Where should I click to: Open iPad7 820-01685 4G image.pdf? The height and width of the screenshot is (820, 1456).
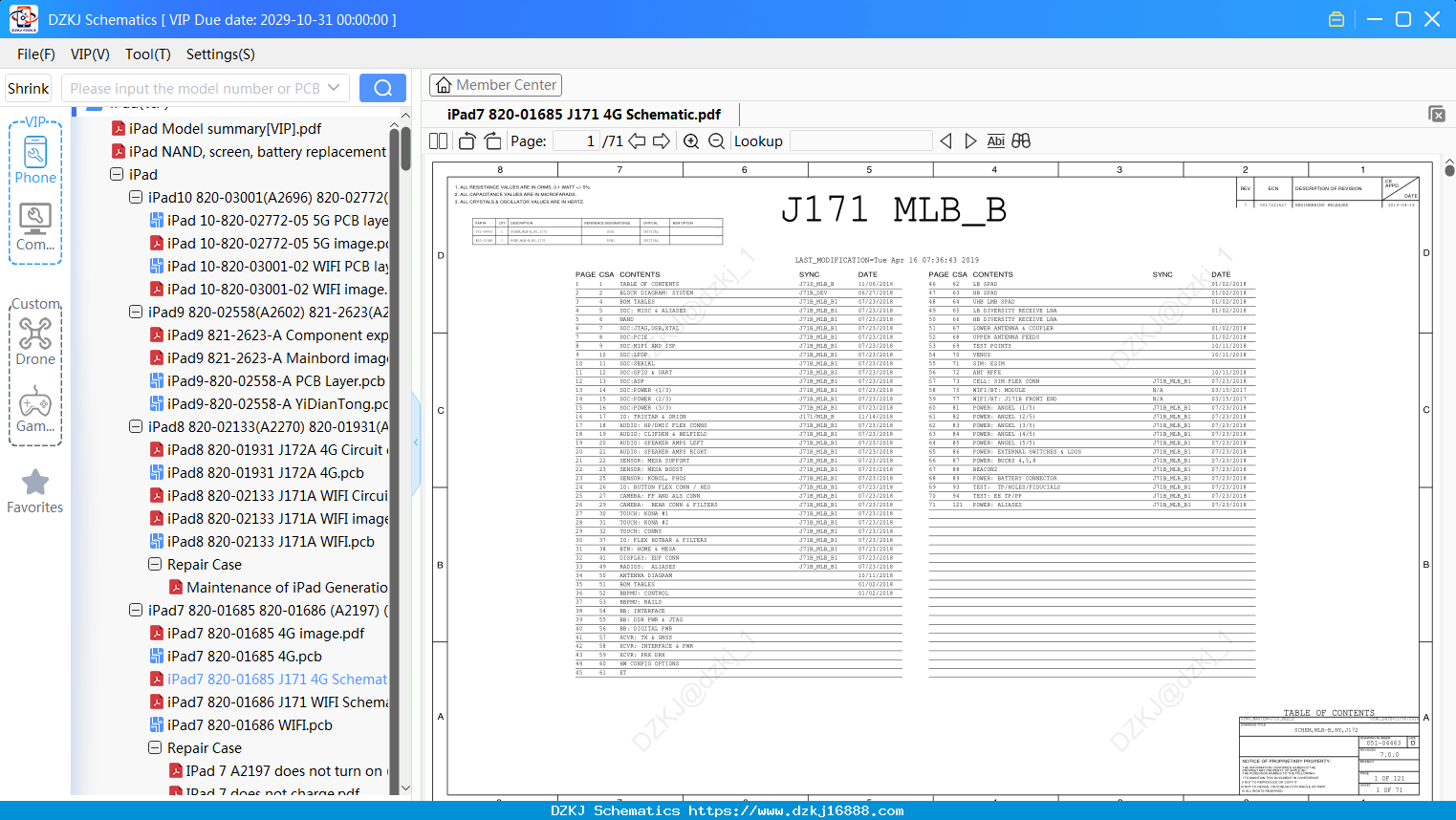pyautogui.click(x=257, y=634)
